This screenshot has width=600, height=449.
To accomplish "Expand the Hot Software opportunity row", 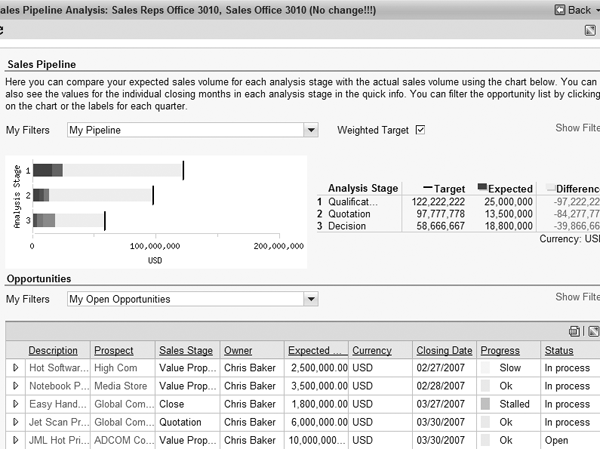I will pos(15,368).
